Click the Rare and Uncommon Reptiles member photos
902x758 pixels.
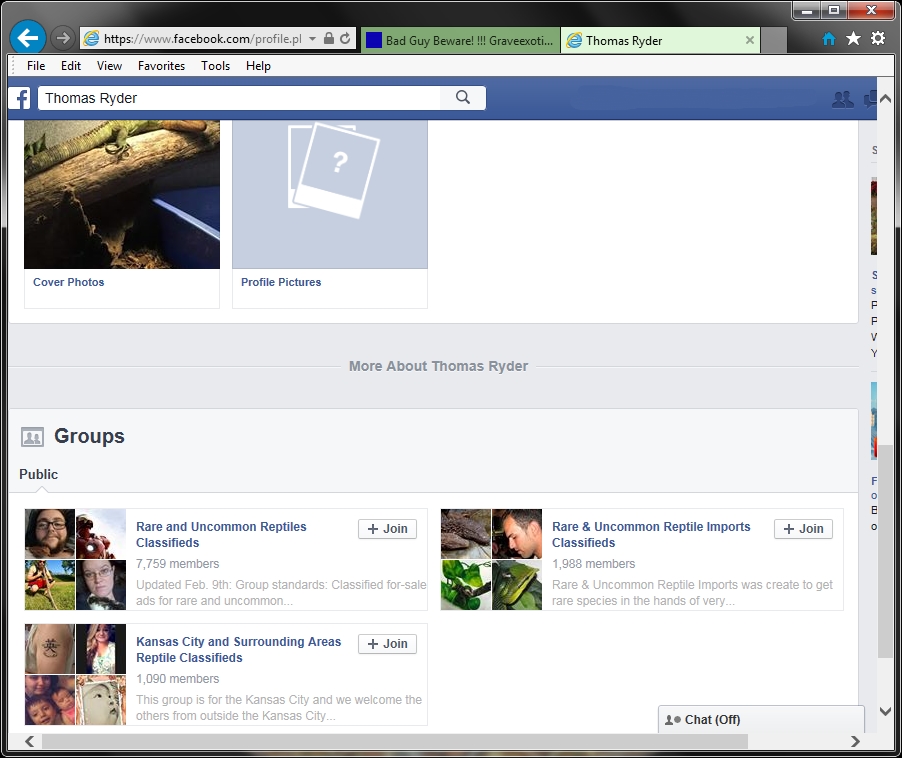tap(75, 559)
